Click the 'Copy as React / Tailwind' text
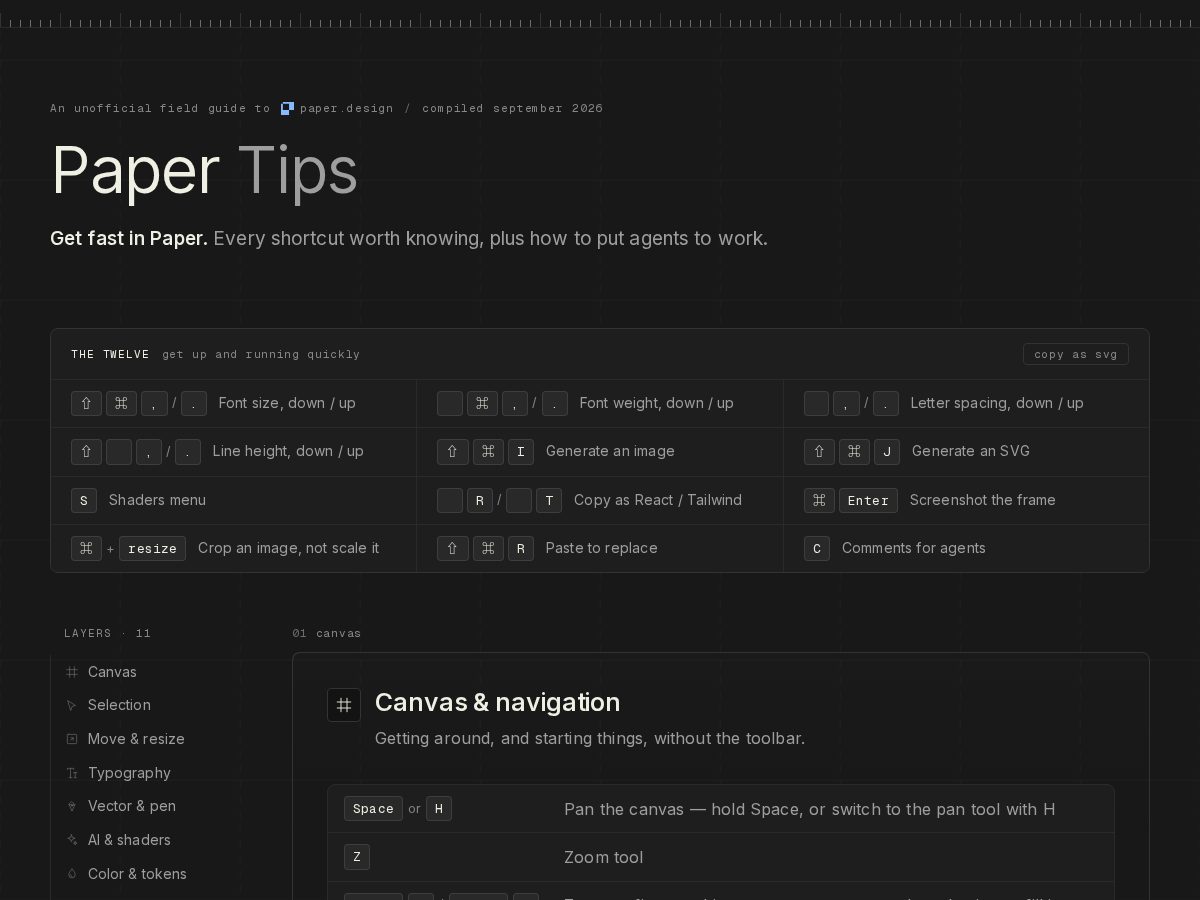Screen dimensions: 1200x900 coord(658,500)
